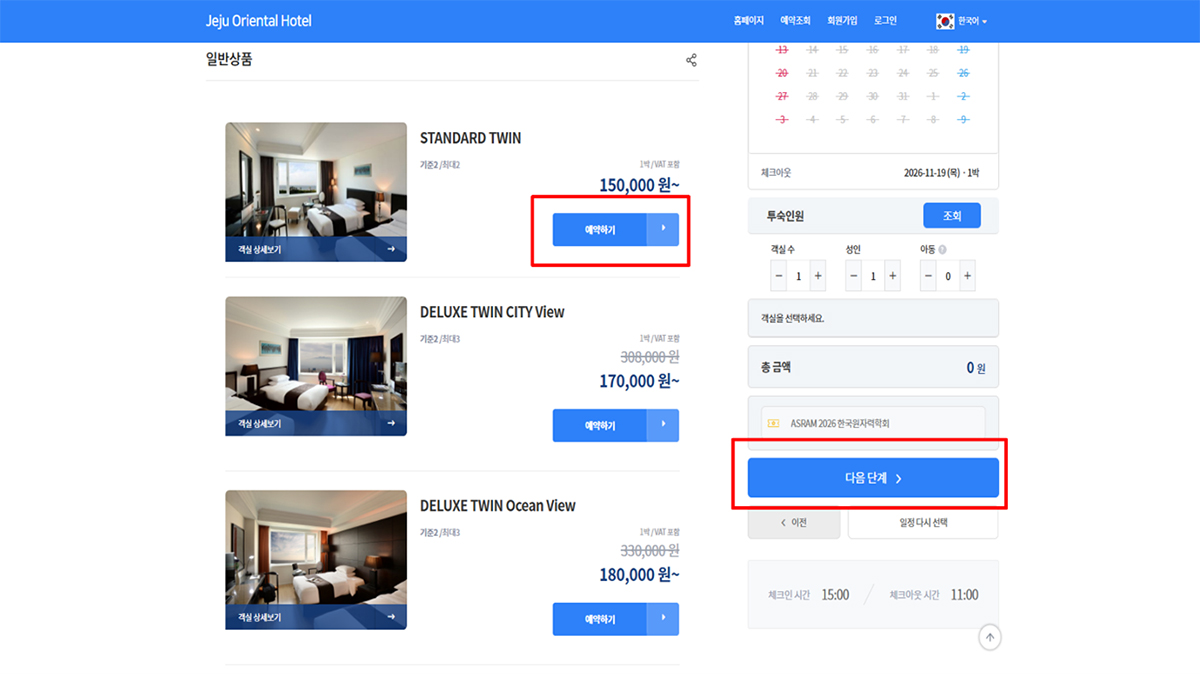Select the ASRAM 2026 한국원자력학회 promotion field
Viewport: 1200px width, 674px height.
[873, 423]
